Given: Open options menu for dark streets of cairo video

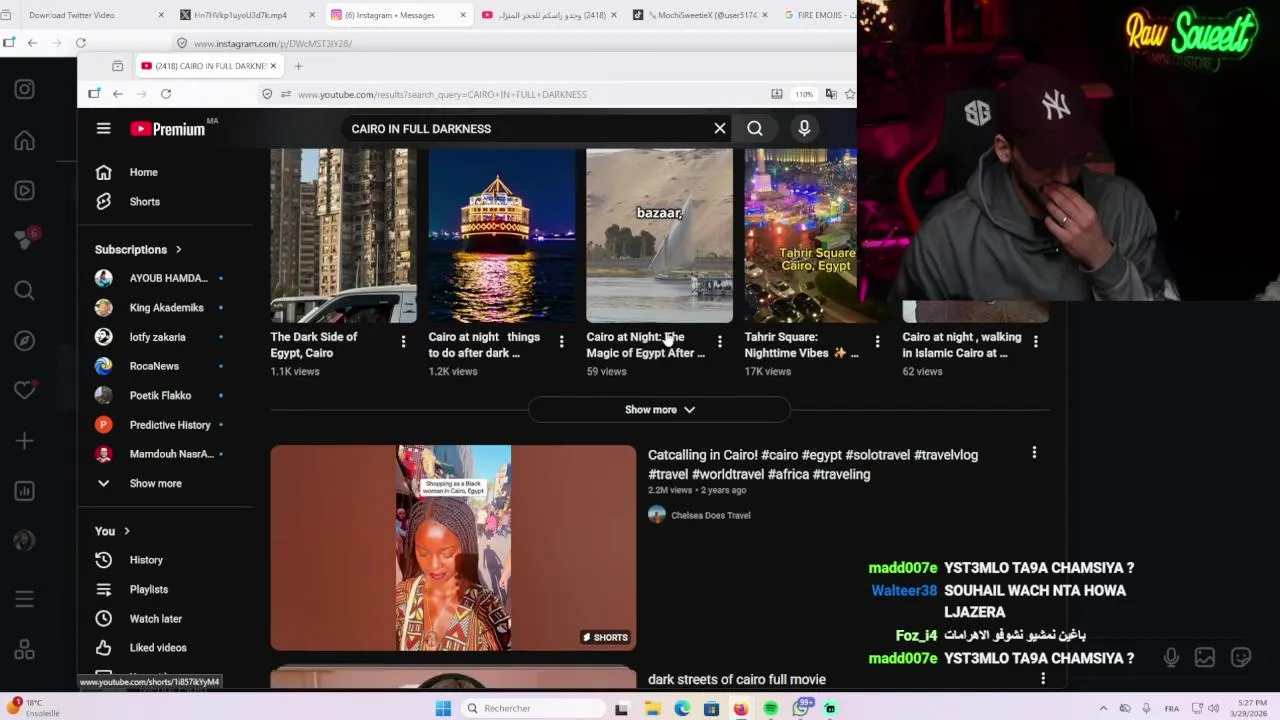Looking at the screenshot, I should (1042, 679).
